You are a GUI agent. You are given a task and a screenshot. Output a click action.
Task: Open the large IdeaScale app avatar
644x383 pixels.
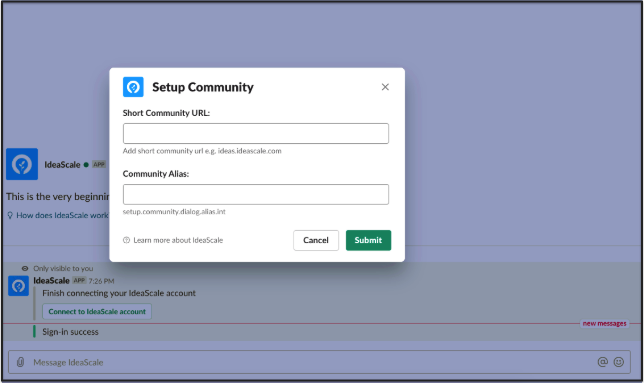[x=22, y=164]
